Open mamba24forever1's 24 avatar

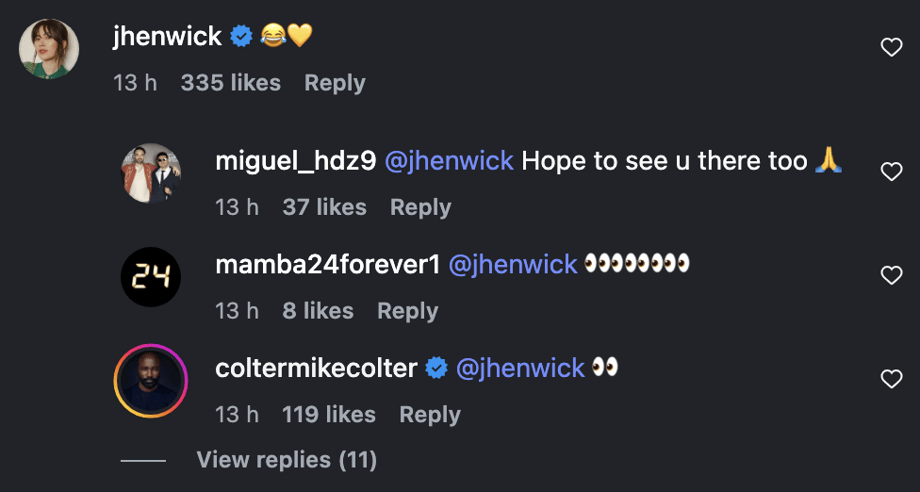pos(151,277)
